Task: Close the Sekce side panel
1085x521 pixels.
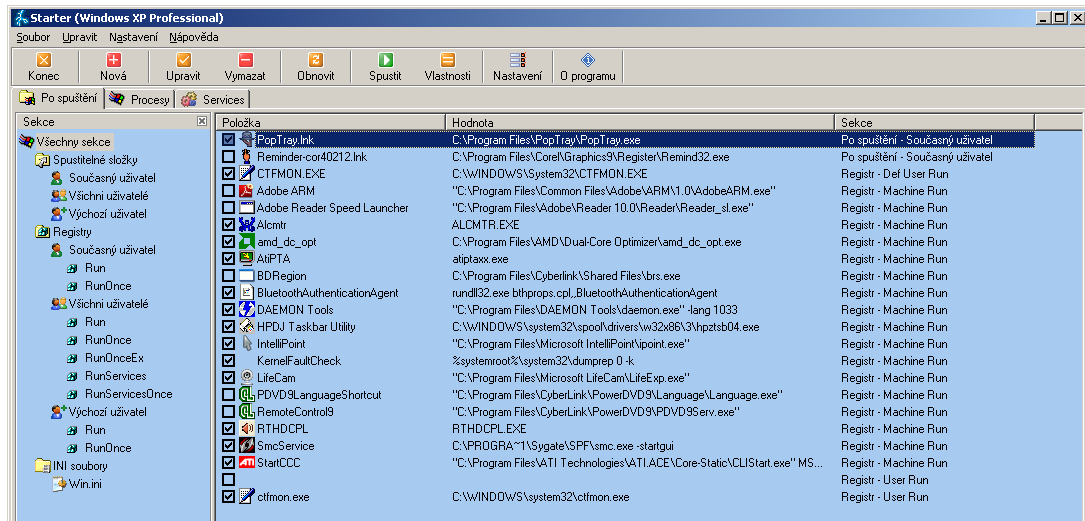Action: coord(201,121)
